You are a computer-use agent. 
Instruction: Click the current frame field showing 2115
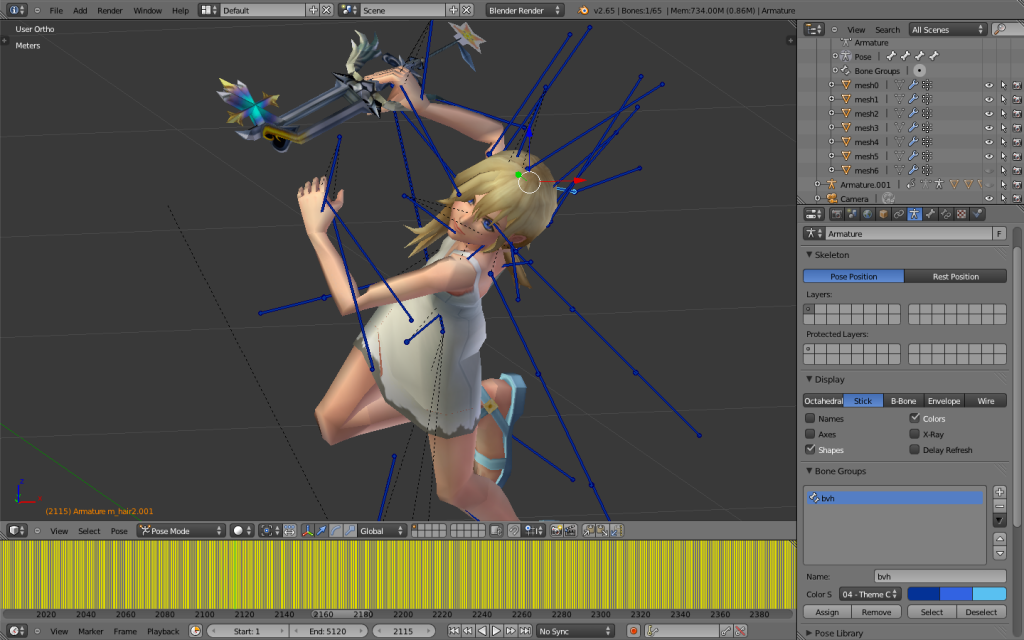tap(403, 631)
